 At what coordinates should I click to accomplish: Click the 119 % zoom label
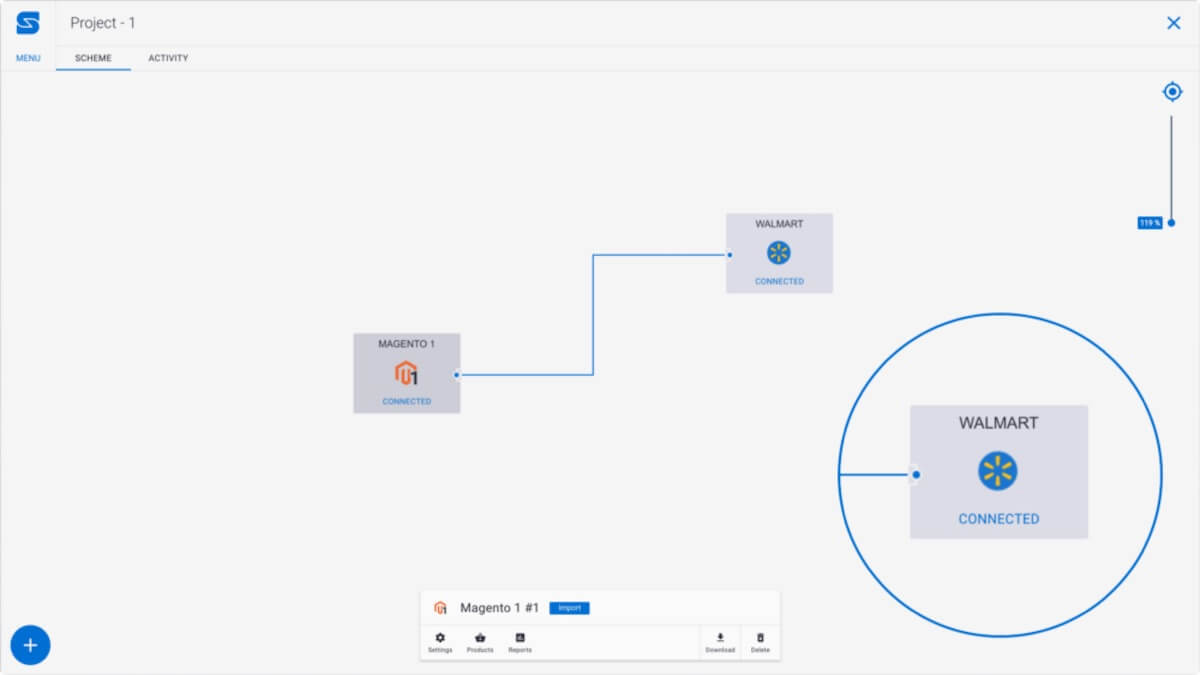click(1149, 223)
